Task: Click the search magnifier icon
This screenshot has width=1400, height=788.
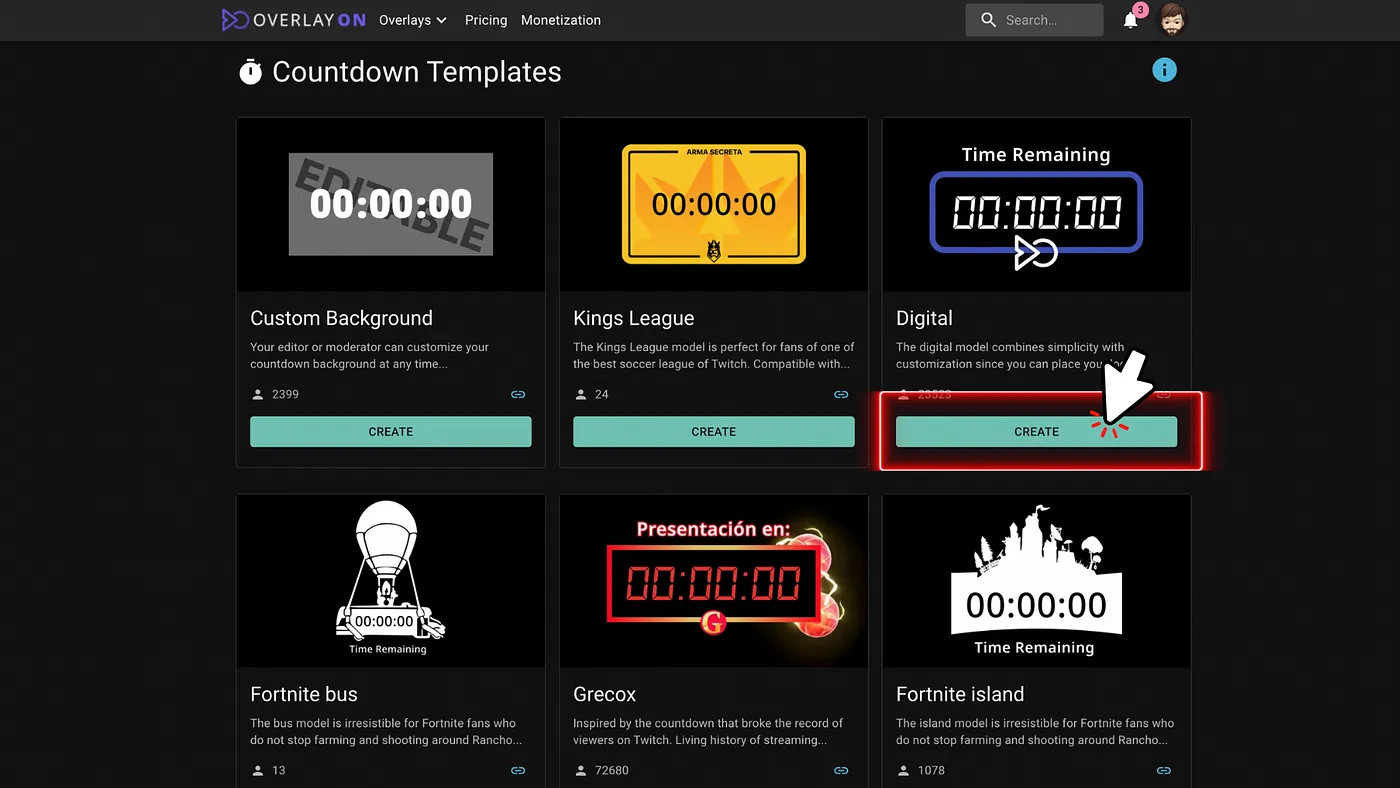Action: coord(989,20)
